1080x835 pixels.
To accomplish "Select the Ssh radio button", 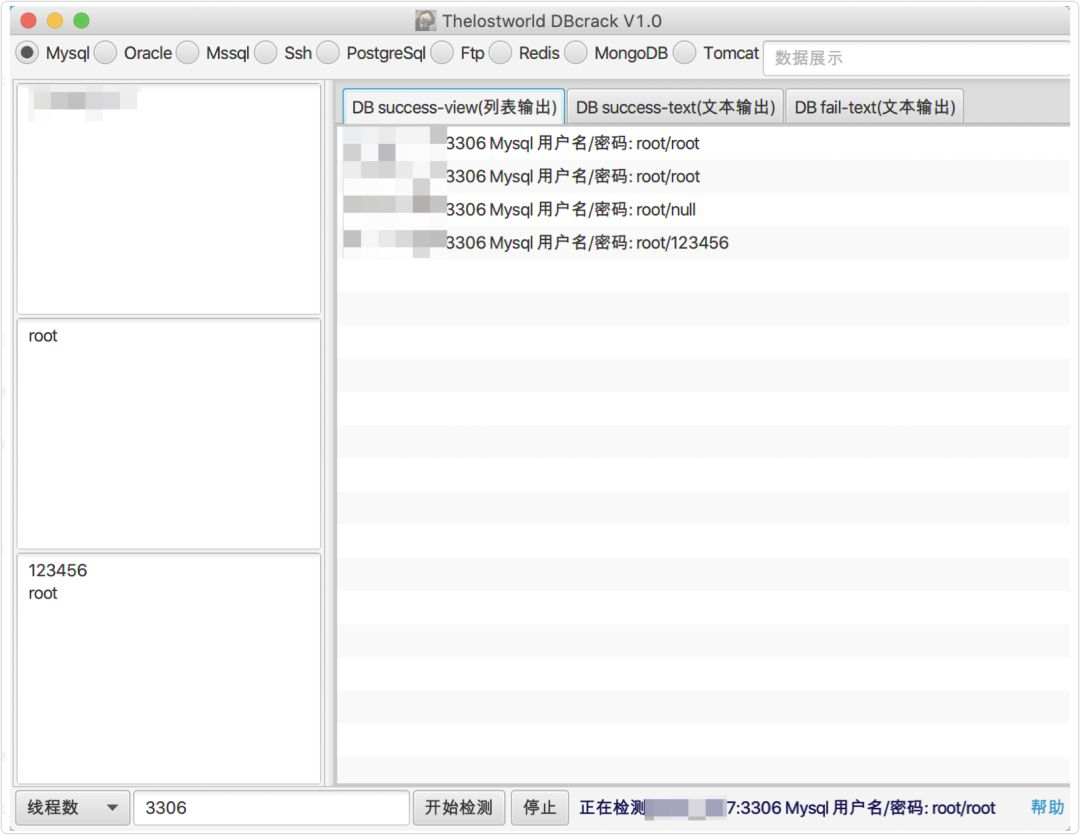I will coord(266,53).
